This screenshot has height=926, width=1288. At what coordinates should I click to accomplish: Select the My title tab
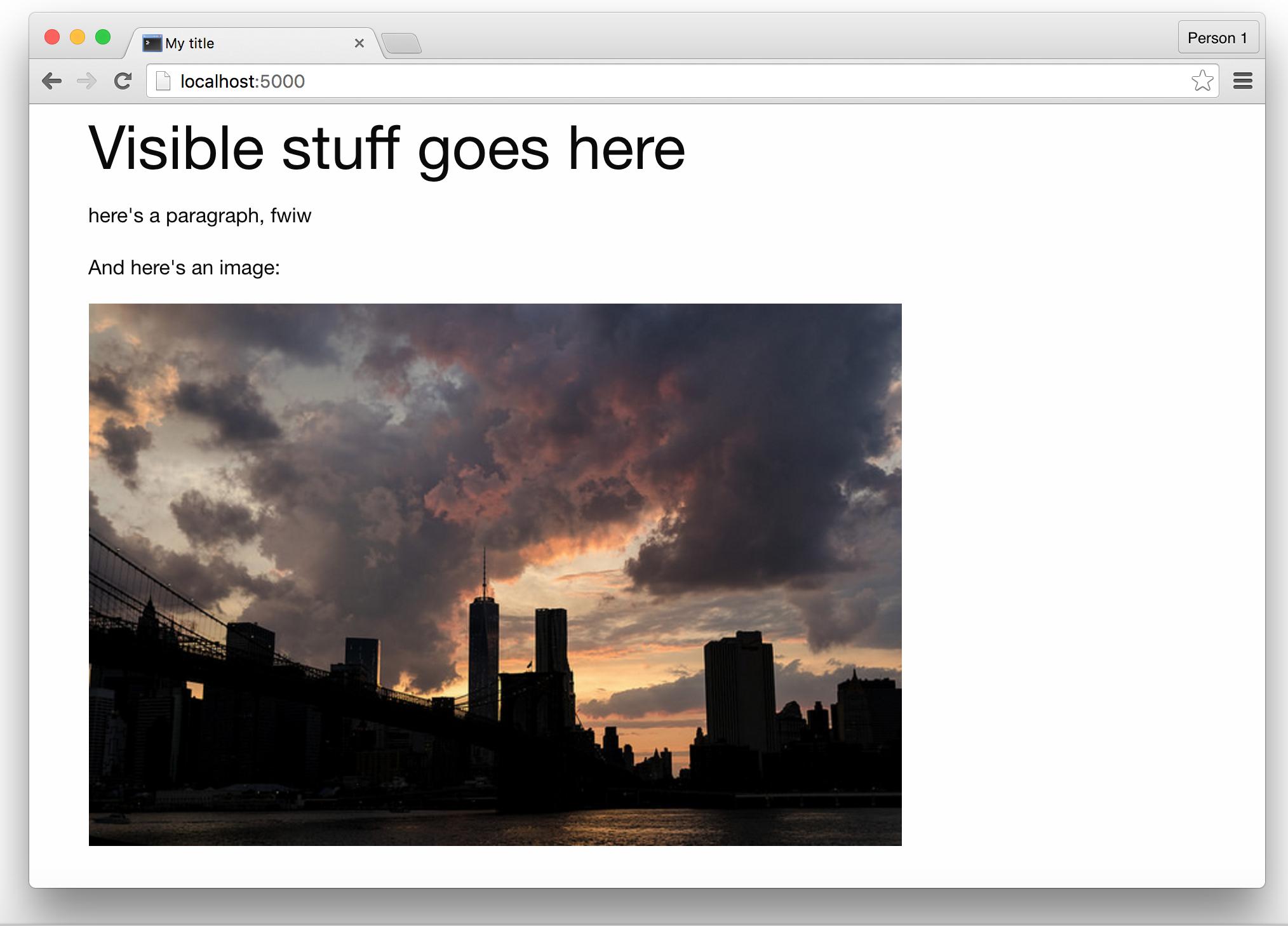[254, 43]
